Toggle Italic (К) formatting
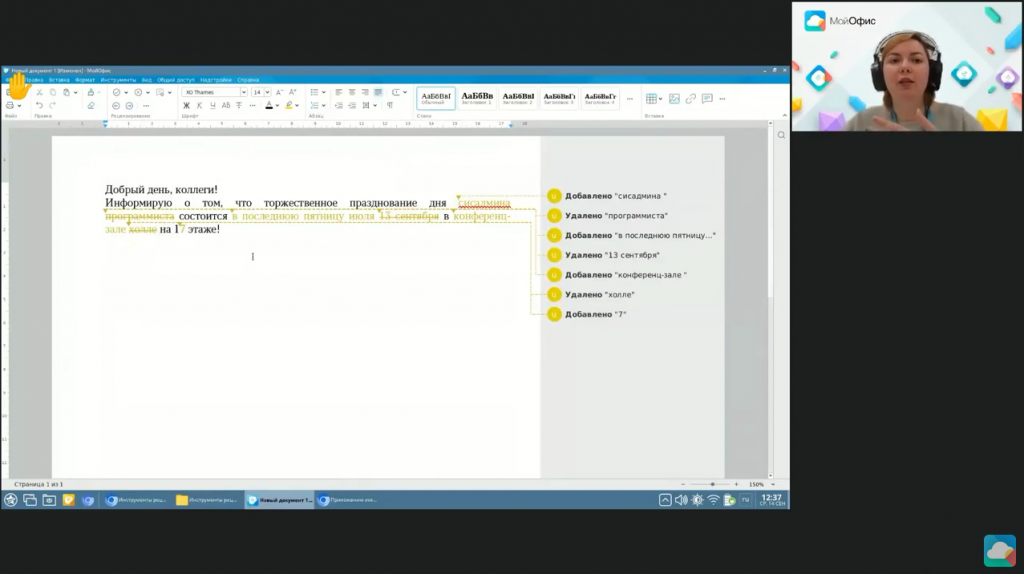Screen dimensions: 1024x574 (x=199, y=105)
